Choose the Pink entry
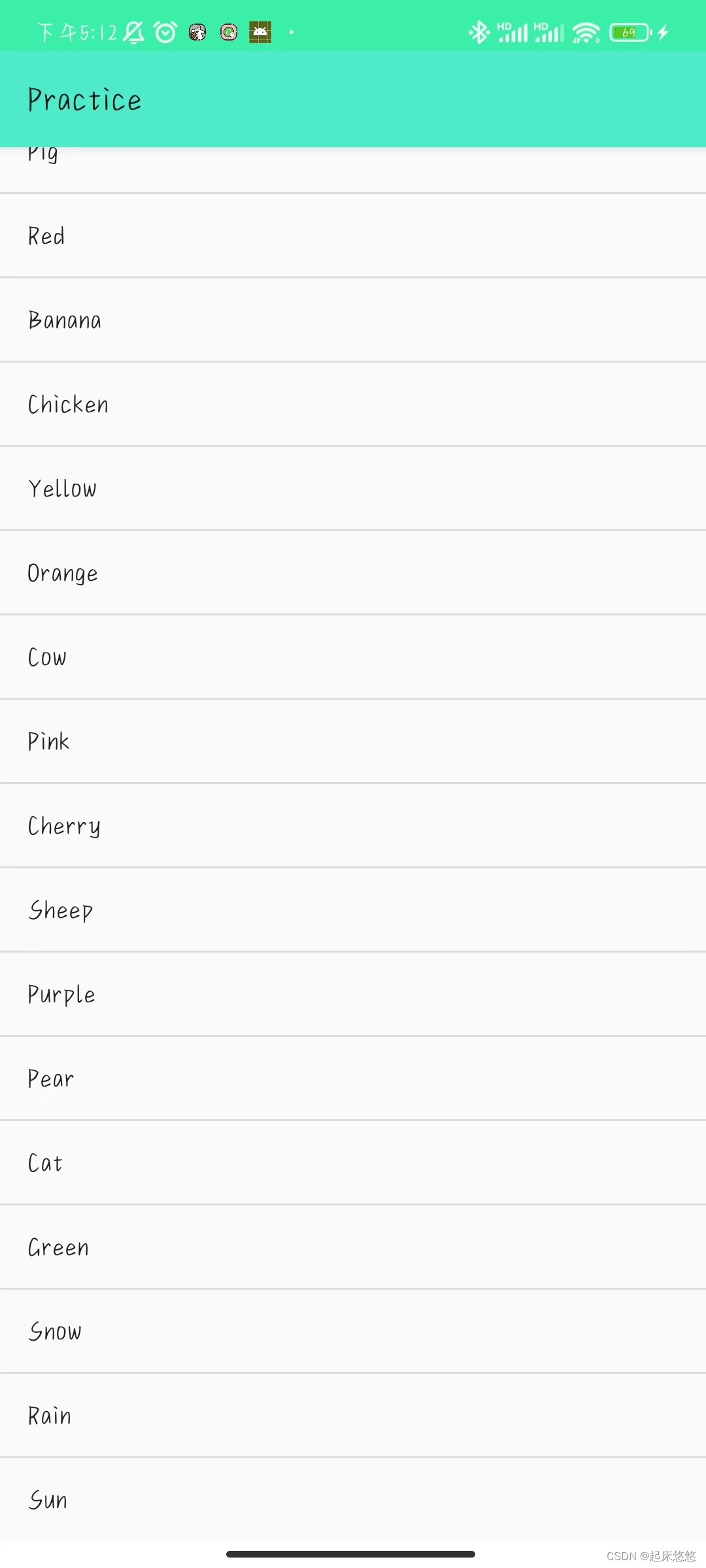This screenshot has width=706, height=1568. pyautogui.click(x=353, y=742)
